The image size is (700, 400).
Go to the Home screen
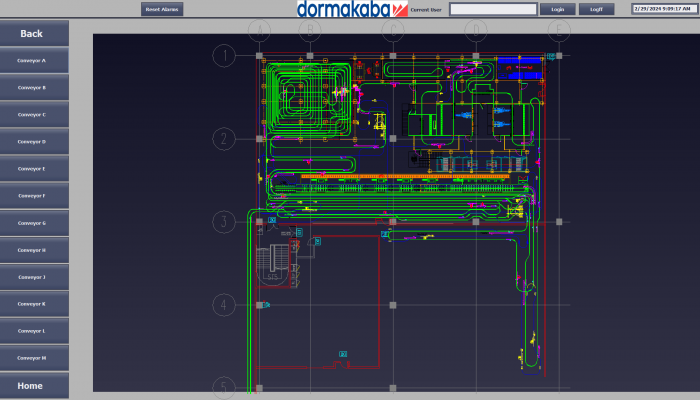point(34,385)
